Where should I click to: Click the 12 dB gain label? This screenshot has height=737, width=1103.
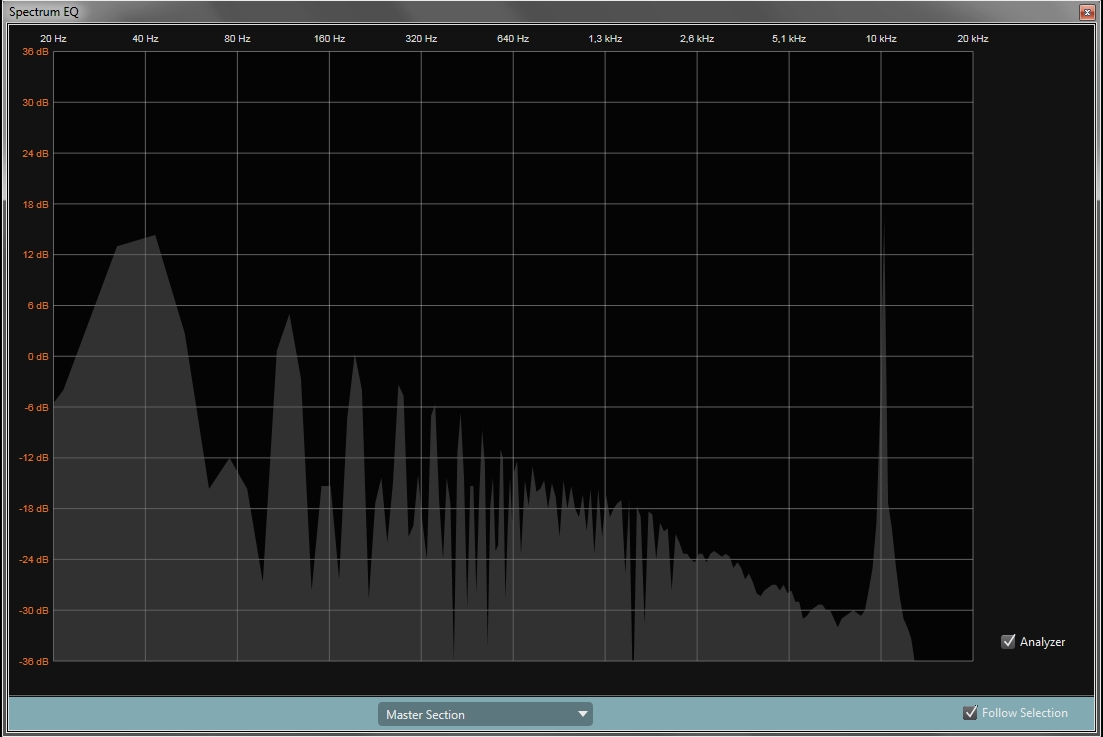[35, 255]
